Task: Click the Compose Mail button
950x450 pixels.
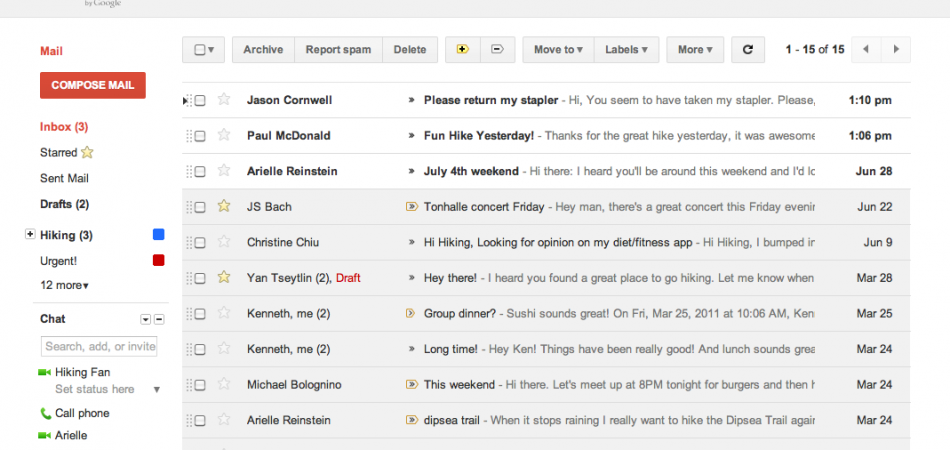Action: coord(93,85)
